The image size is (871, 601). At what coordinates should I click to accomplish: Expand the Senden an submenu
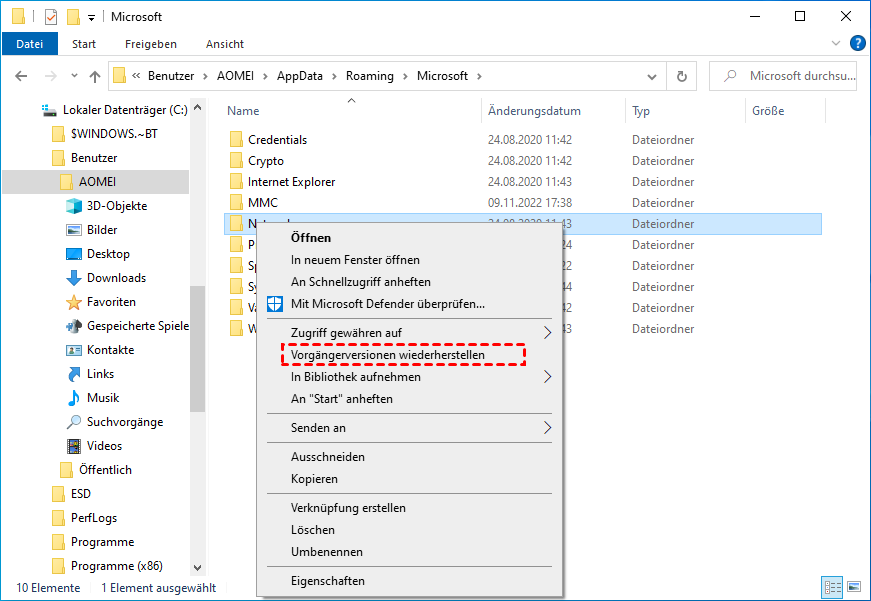pyautogui.click(x=547, y=428)
